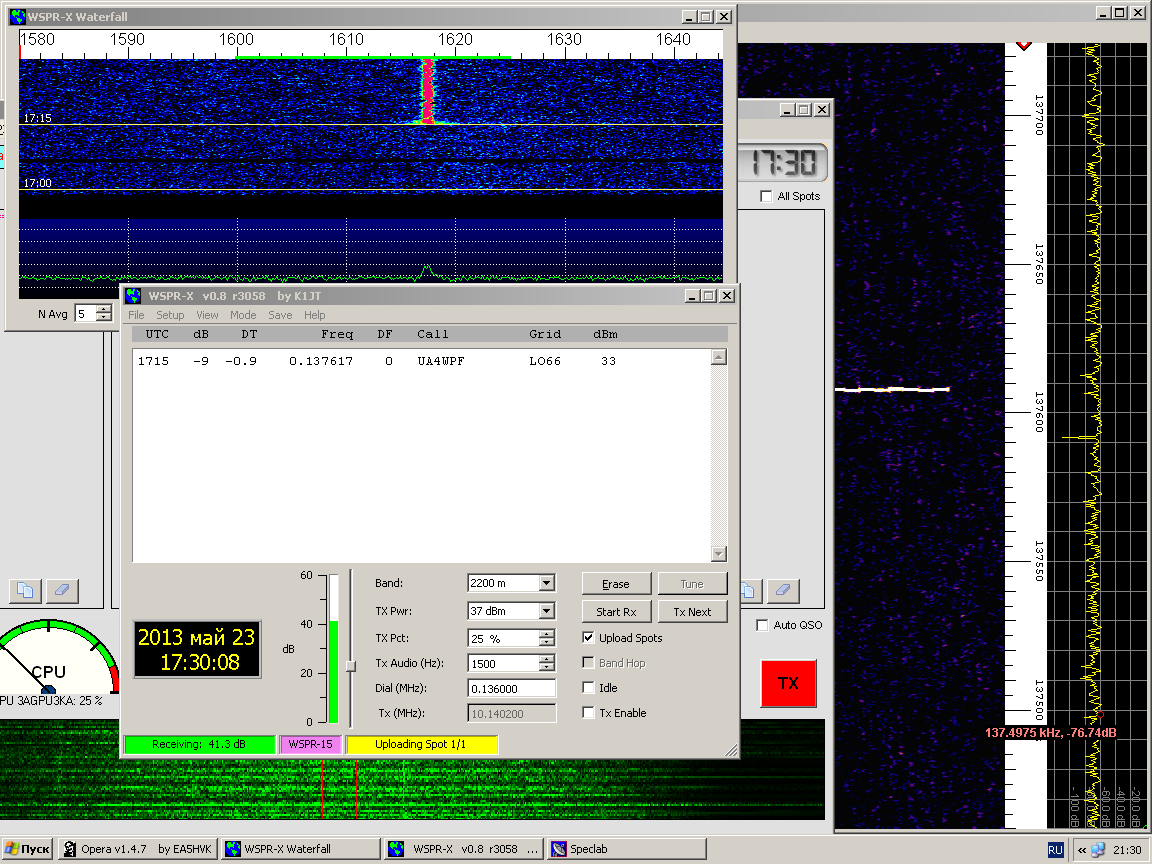Enable the Tx Enable checkbox

589,713
